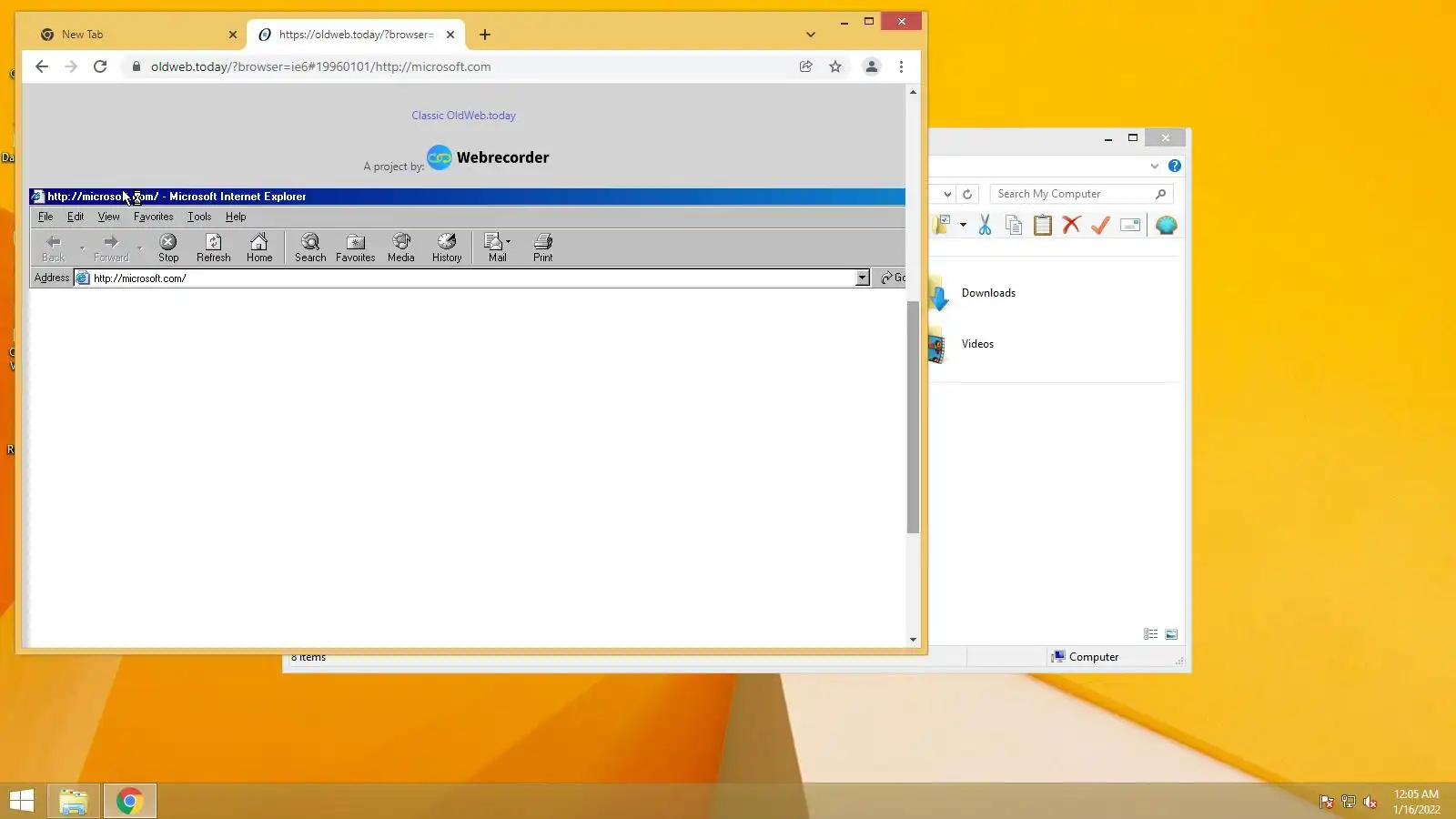Open the IE Tools menu

(199, 217)
